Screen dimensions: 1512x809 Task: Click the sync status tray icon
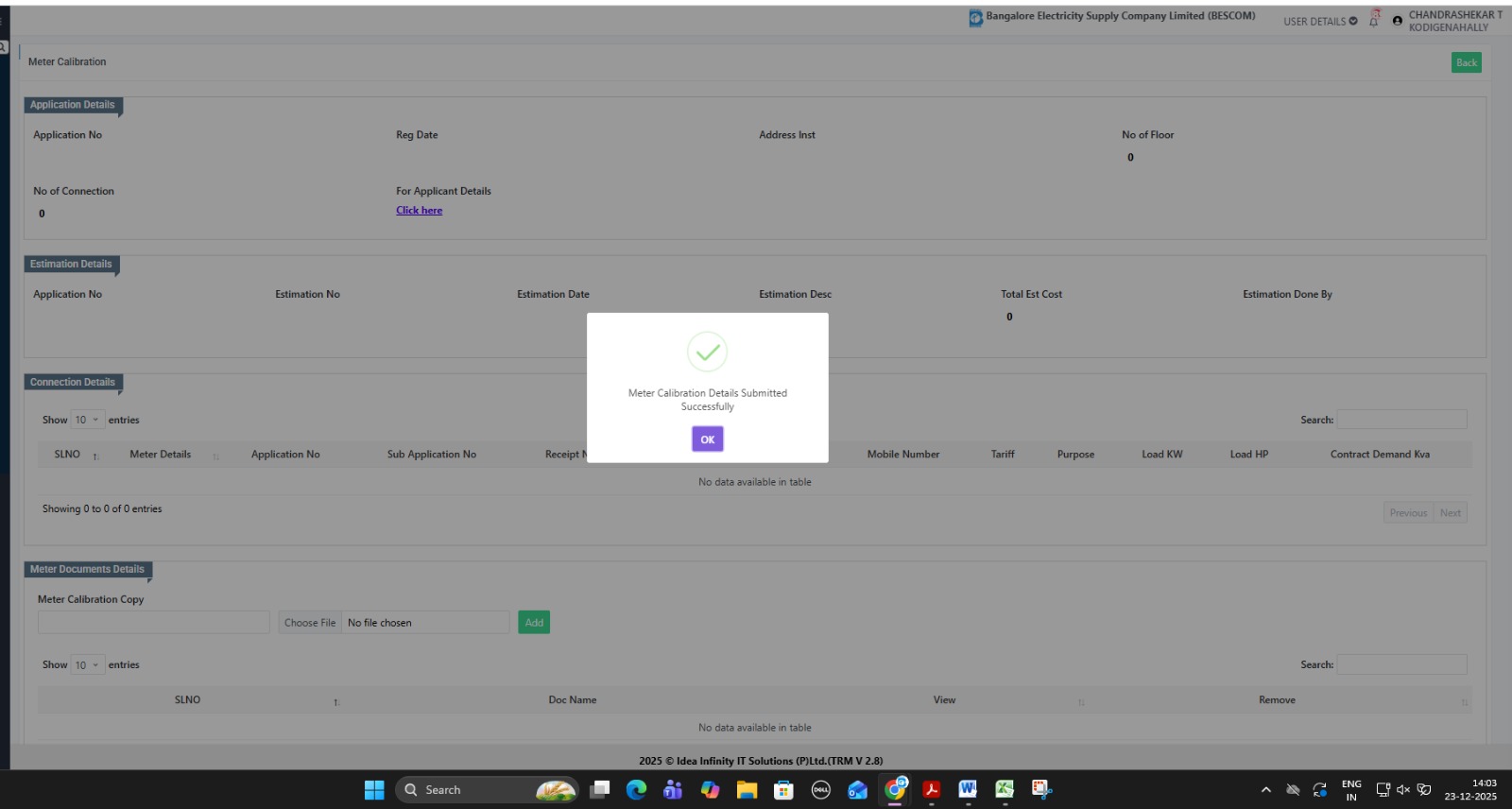coord(1320,790)
